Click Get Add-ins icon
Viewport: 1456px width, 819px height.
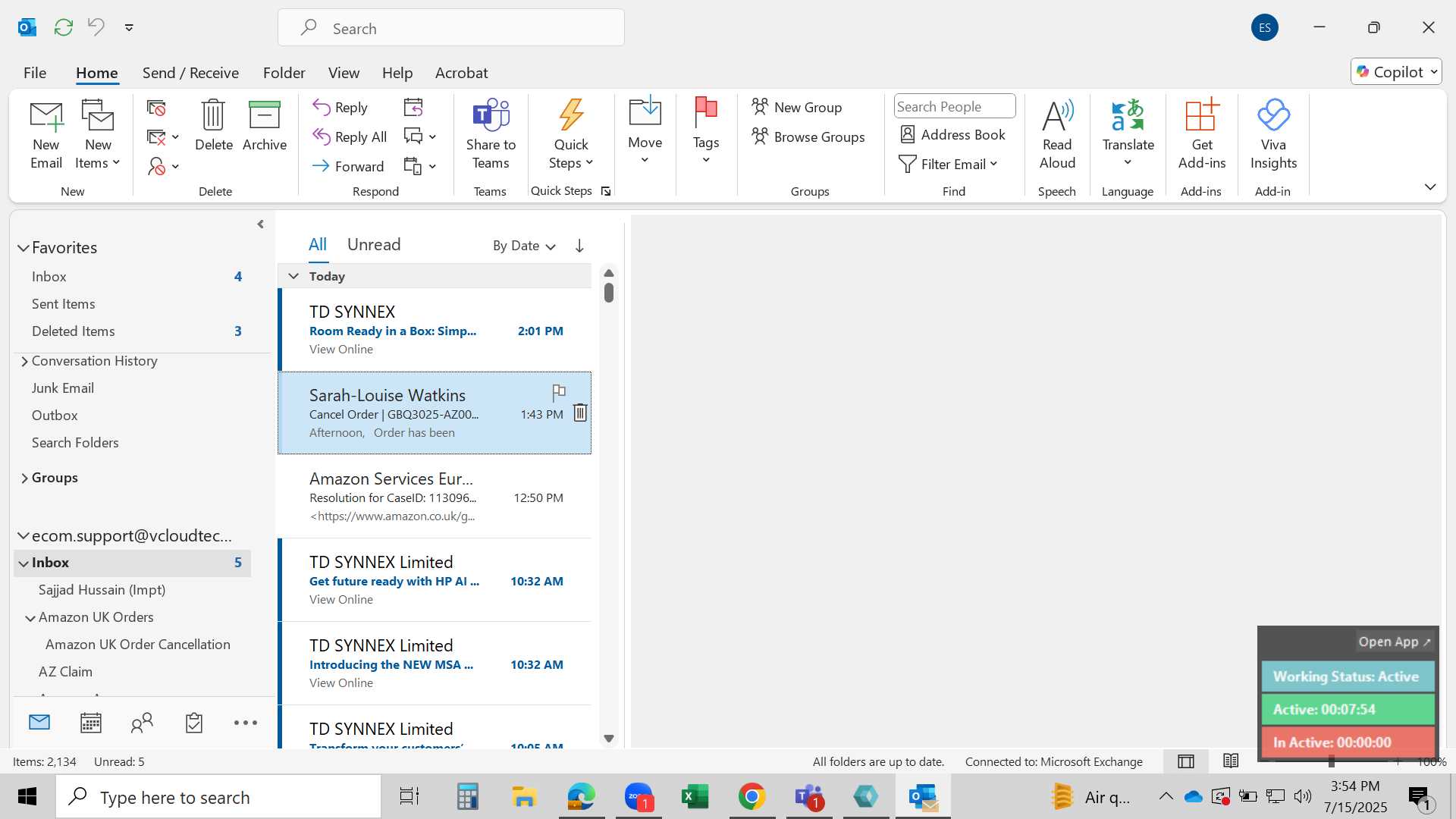(x=1202, y=135)
